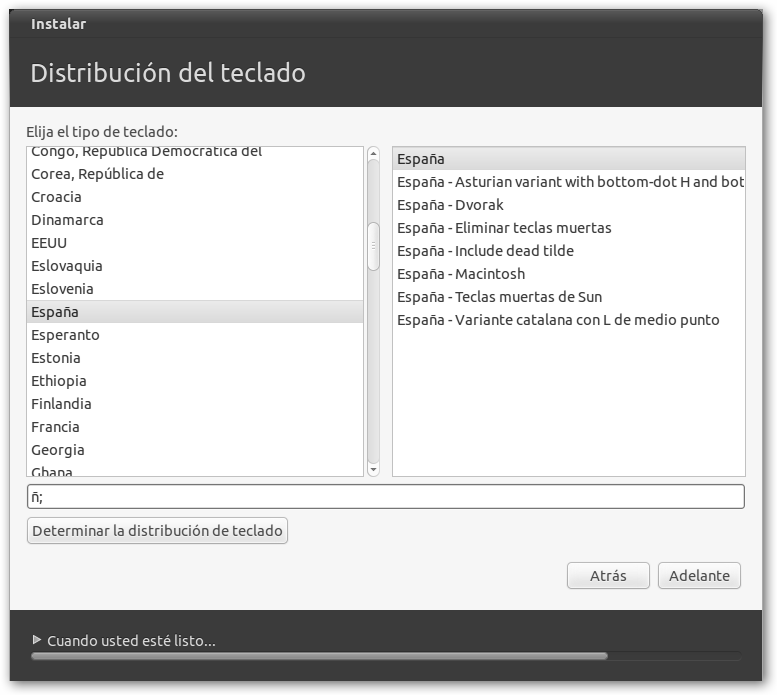Image resolution: width=777 pixels, height=695 pixels.
Task: Select Esperanto keyboard layout
Action: pyautogui.click(x=65, y=335)
